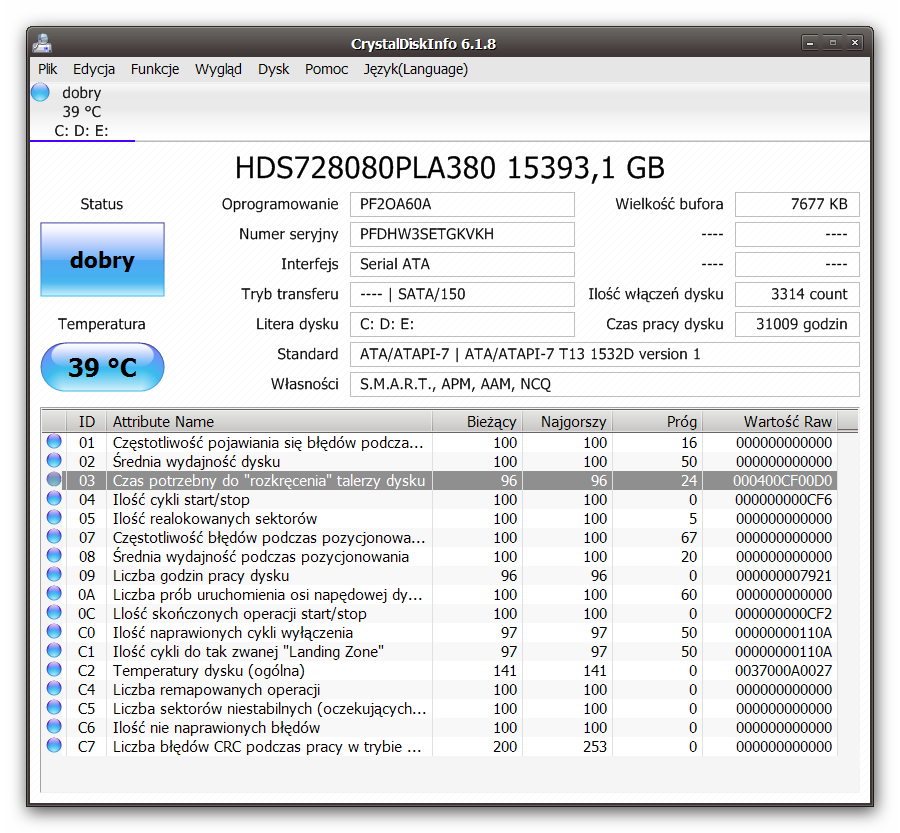Click the power-on hours field 31009 godzin
900x833 pixels.
click(x=797, y=324)
